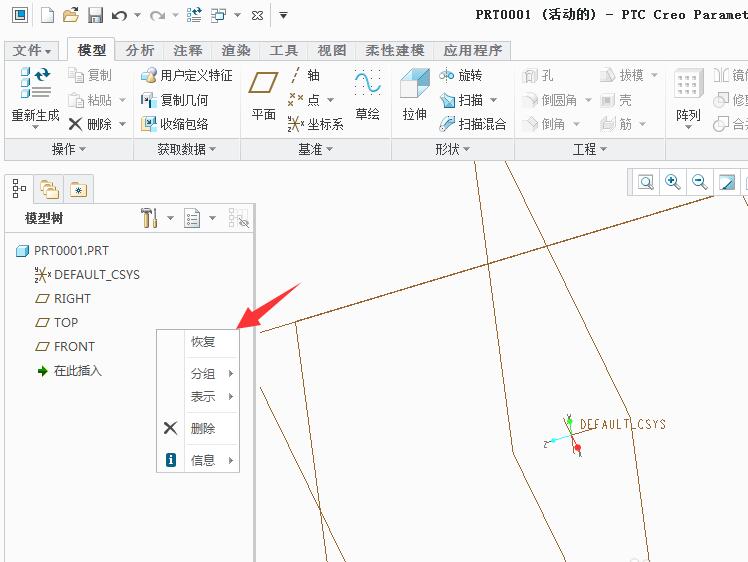This screenshot has height=562, width=748.
Task: Open dropdown arrow next to 删除 in ribbon
Action: click(122, 125)
